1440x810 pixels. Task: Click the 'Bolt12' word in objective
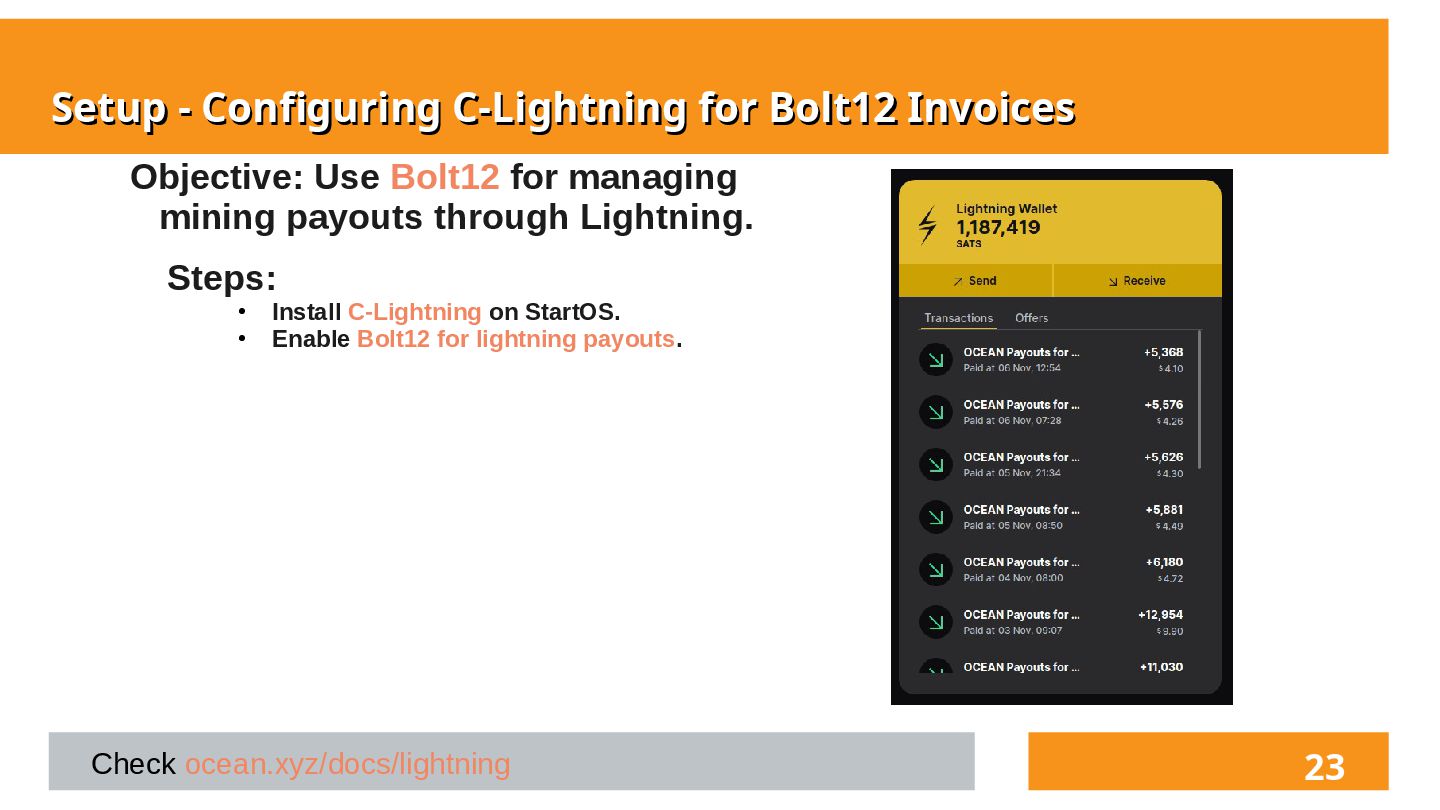pos(445,177)
